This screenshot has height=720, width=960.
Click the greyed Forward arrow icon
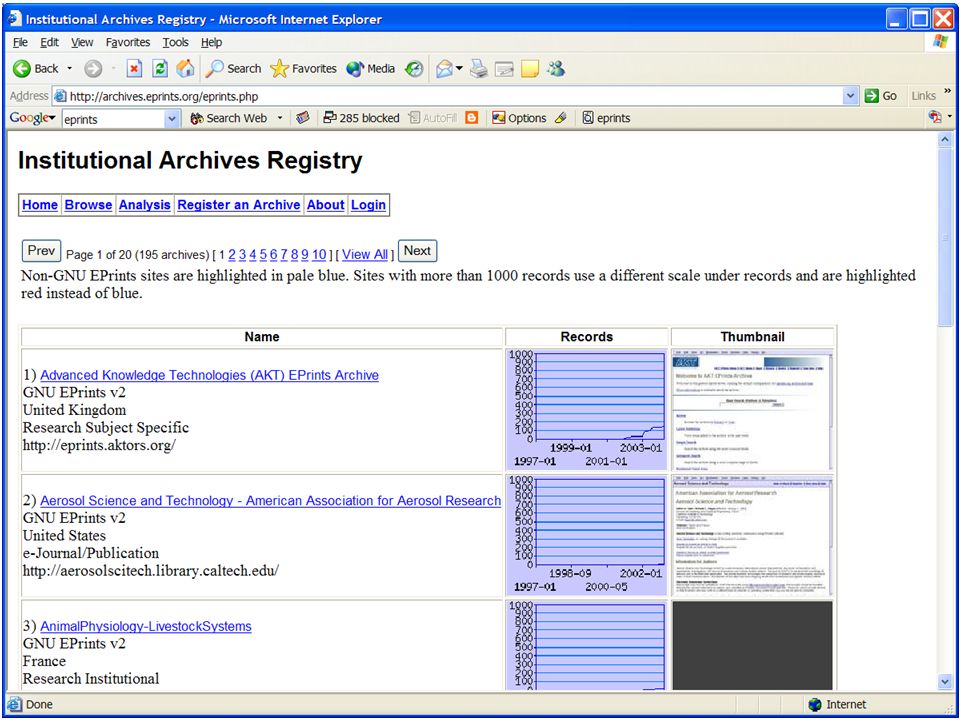click(93, 69)
